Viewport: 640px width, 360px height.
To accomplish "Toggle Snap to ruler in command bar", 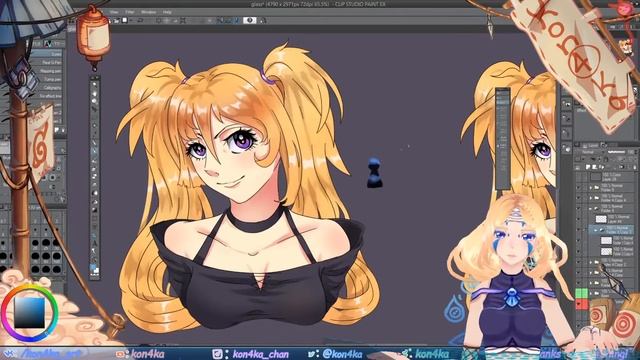I will 219,20.
